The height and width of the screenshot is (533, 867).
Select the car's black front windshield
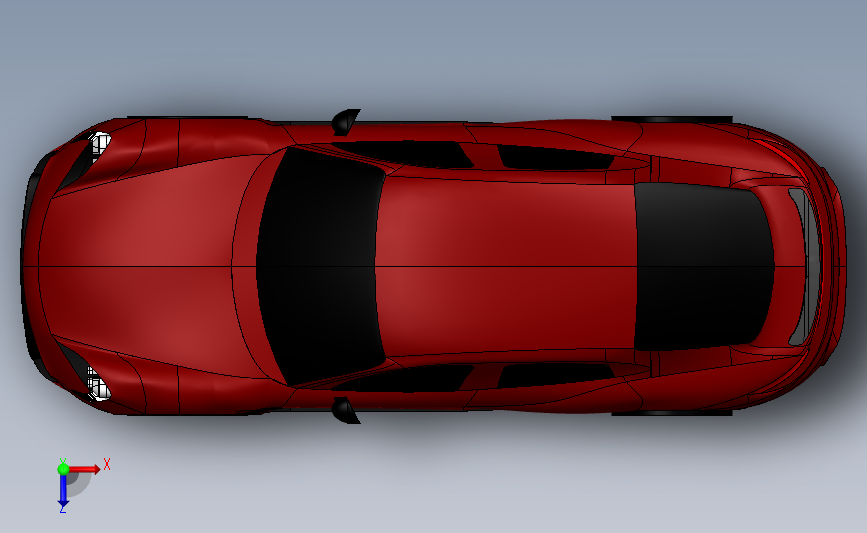321,266
